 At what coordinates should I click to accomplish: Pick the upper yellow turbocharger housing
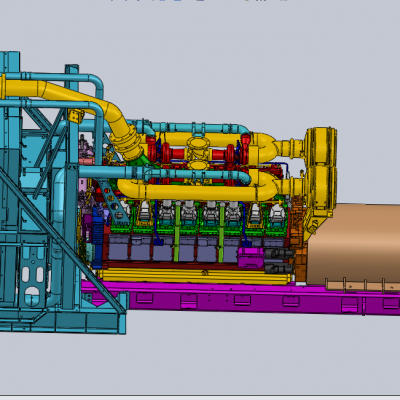[321, 147]
